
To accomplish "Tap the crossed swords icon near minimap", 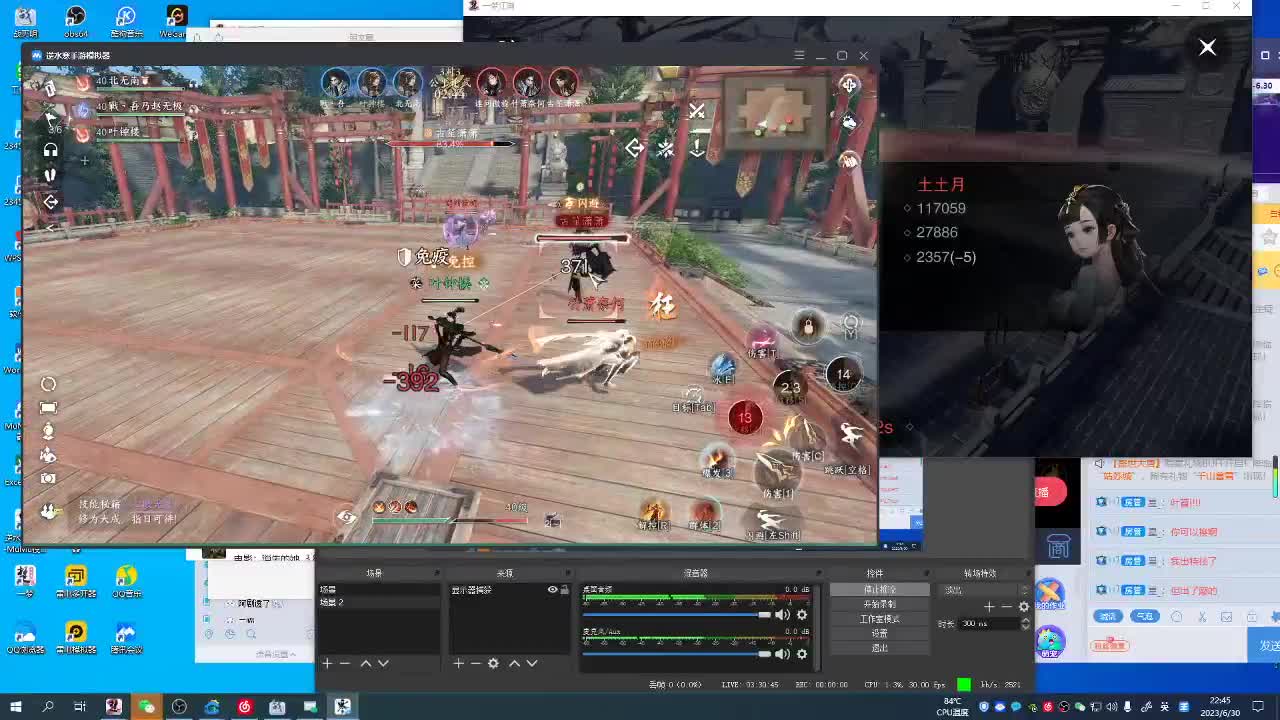I will 697,111.
